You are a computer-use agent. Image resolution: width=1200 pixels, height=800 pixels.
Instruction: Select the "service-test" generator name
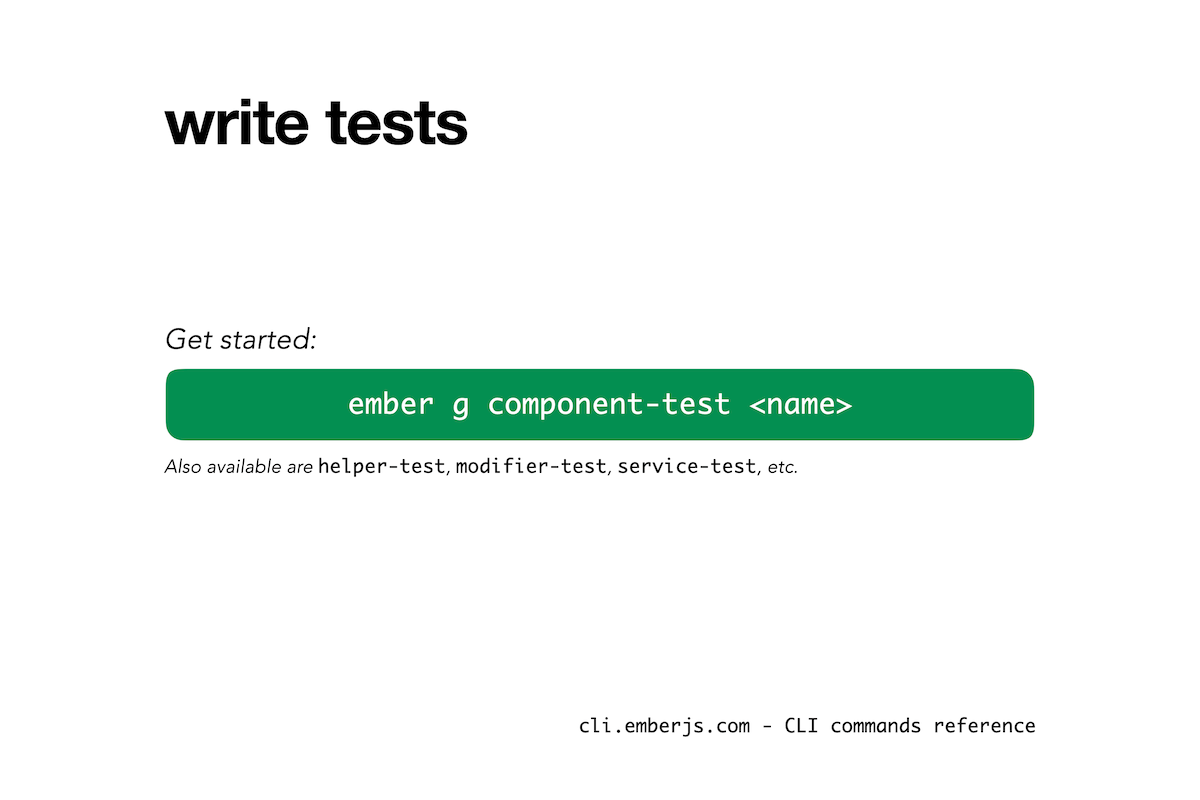(x=686, y=467)
